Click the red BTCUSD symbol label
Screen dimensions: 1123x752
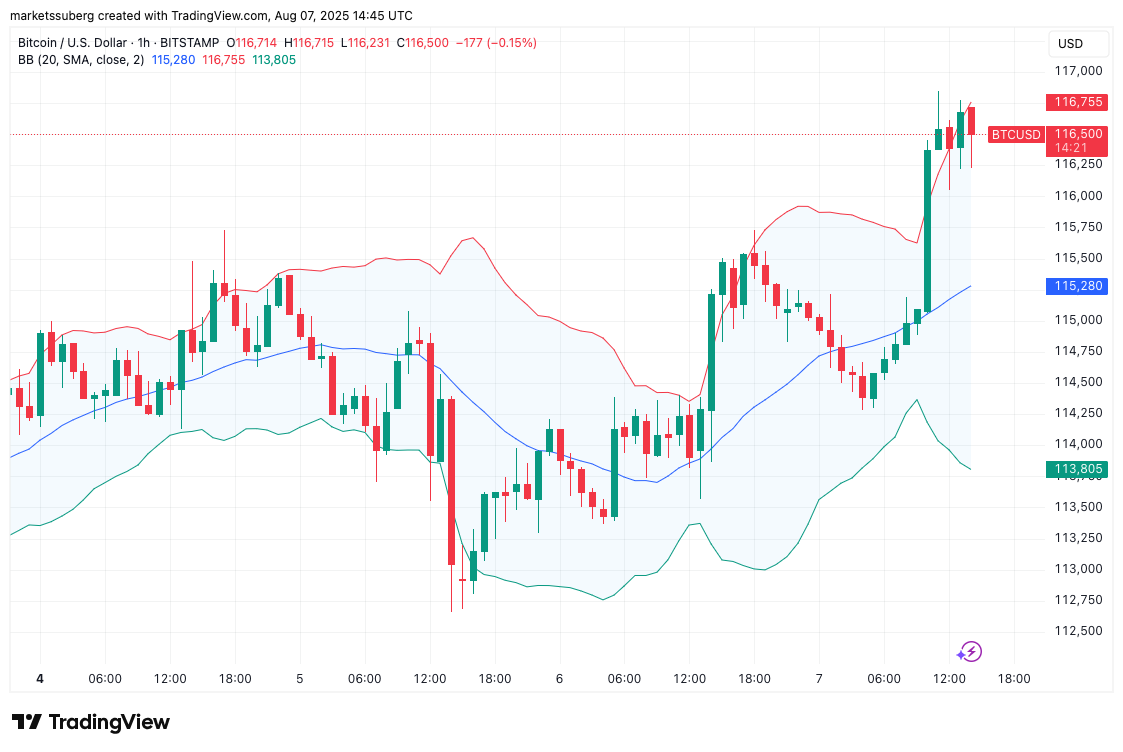pos(1015,134)
